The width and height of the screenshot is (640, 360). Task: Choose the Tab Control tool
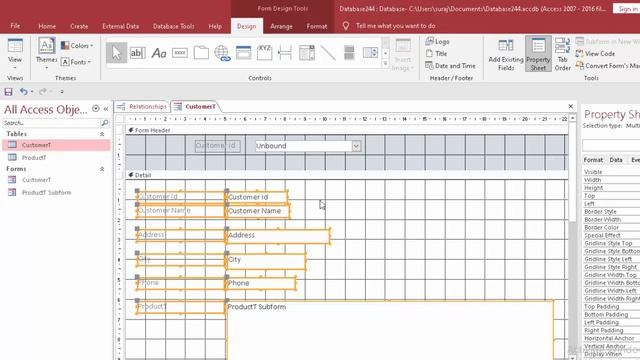coord(201,53)
